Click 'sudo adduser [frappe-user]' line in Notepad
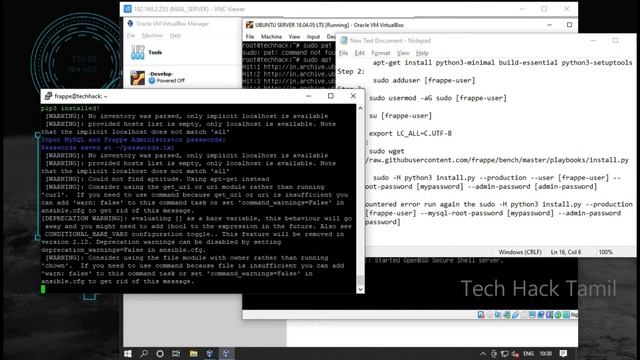The height and width of the screenshot is (360, 640). tap(424, 80)
